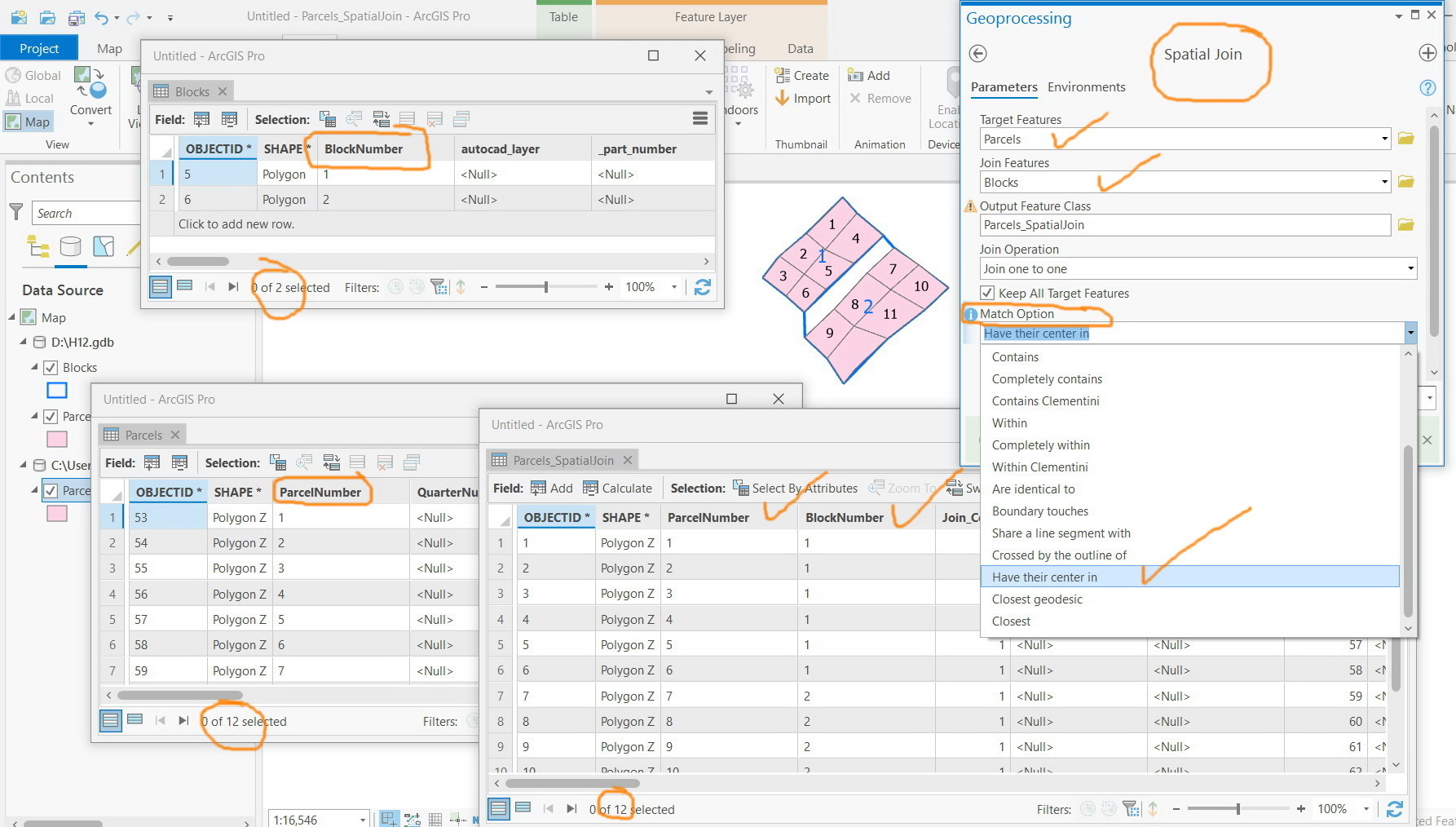1456x827 pixels.
Task: Browse folder for Join Features
Action: coord(1405,182)
